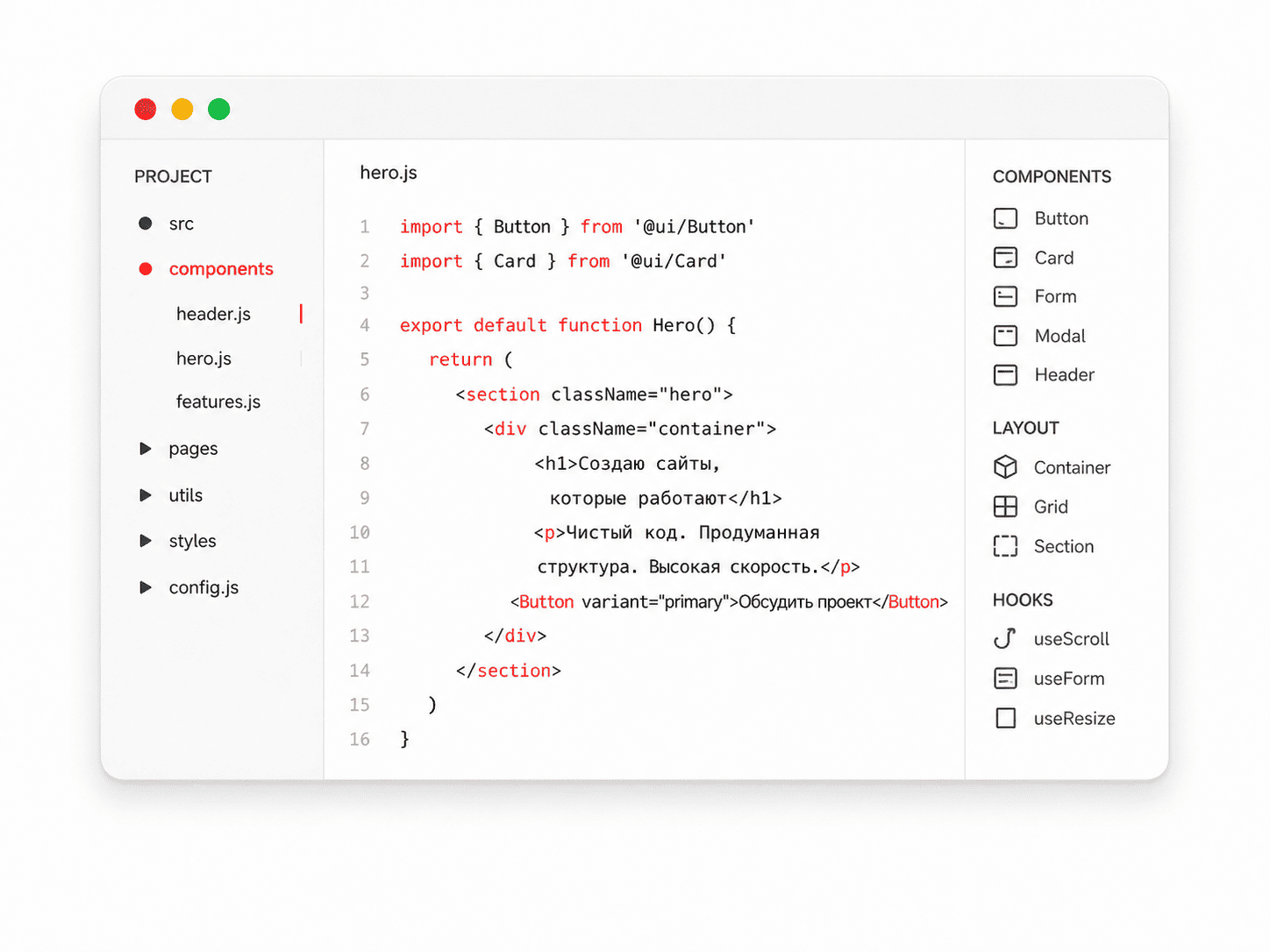
Task: Click 'export default function' code text
Action: click(521, 325)
